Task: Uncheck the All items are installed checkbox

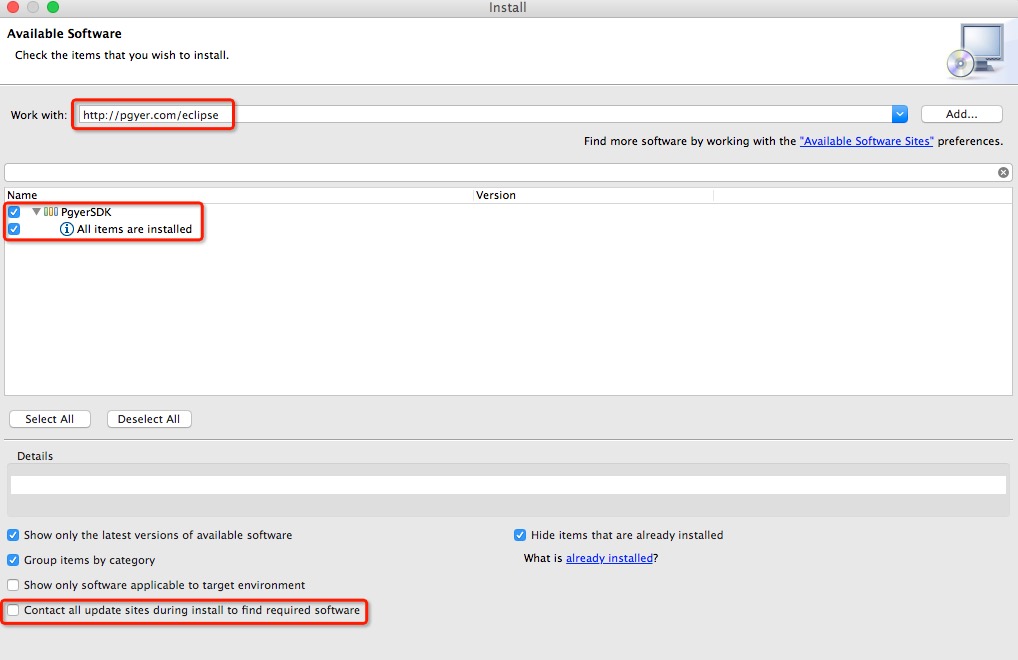Action: click(x=14, y=229)
